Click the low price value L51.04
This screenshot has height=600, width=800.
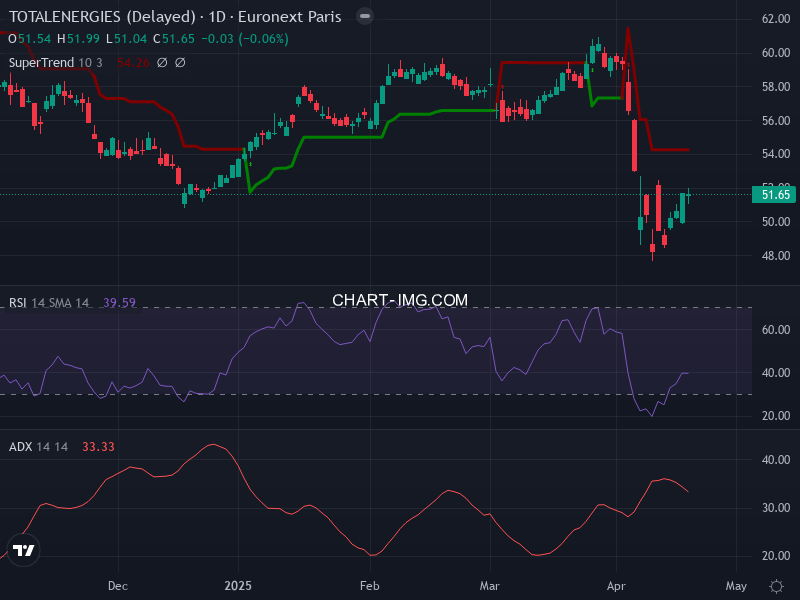pos(127,39)
